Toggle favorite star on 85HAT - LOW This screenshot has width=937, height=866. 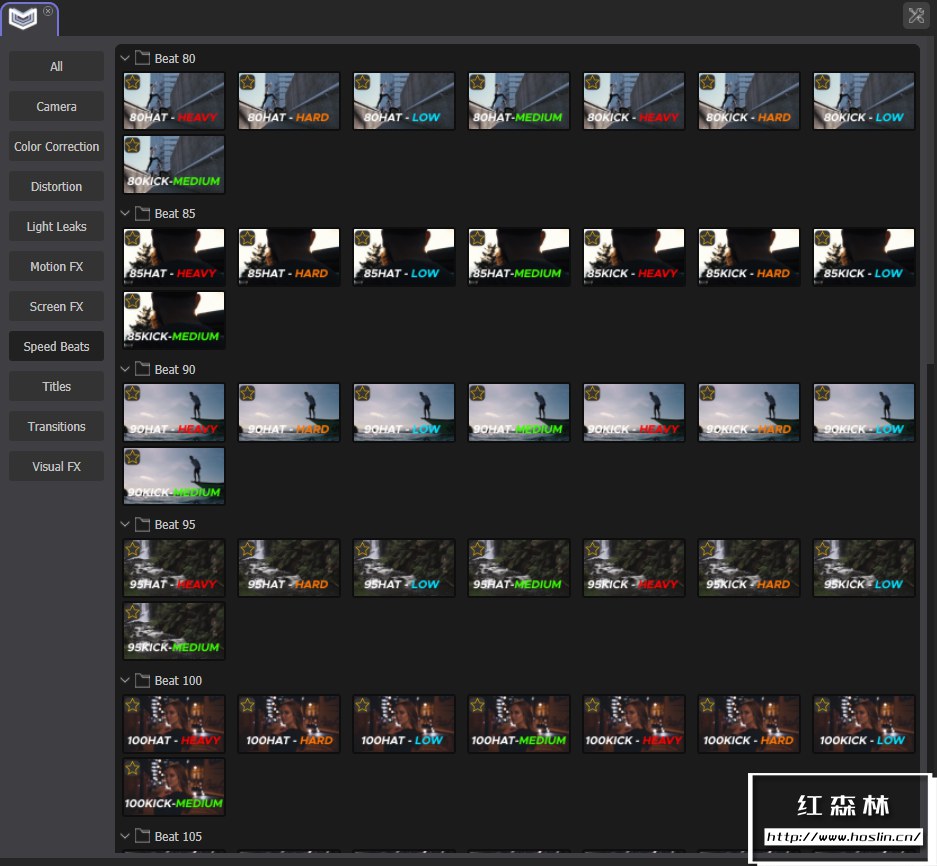pos(363,238)
